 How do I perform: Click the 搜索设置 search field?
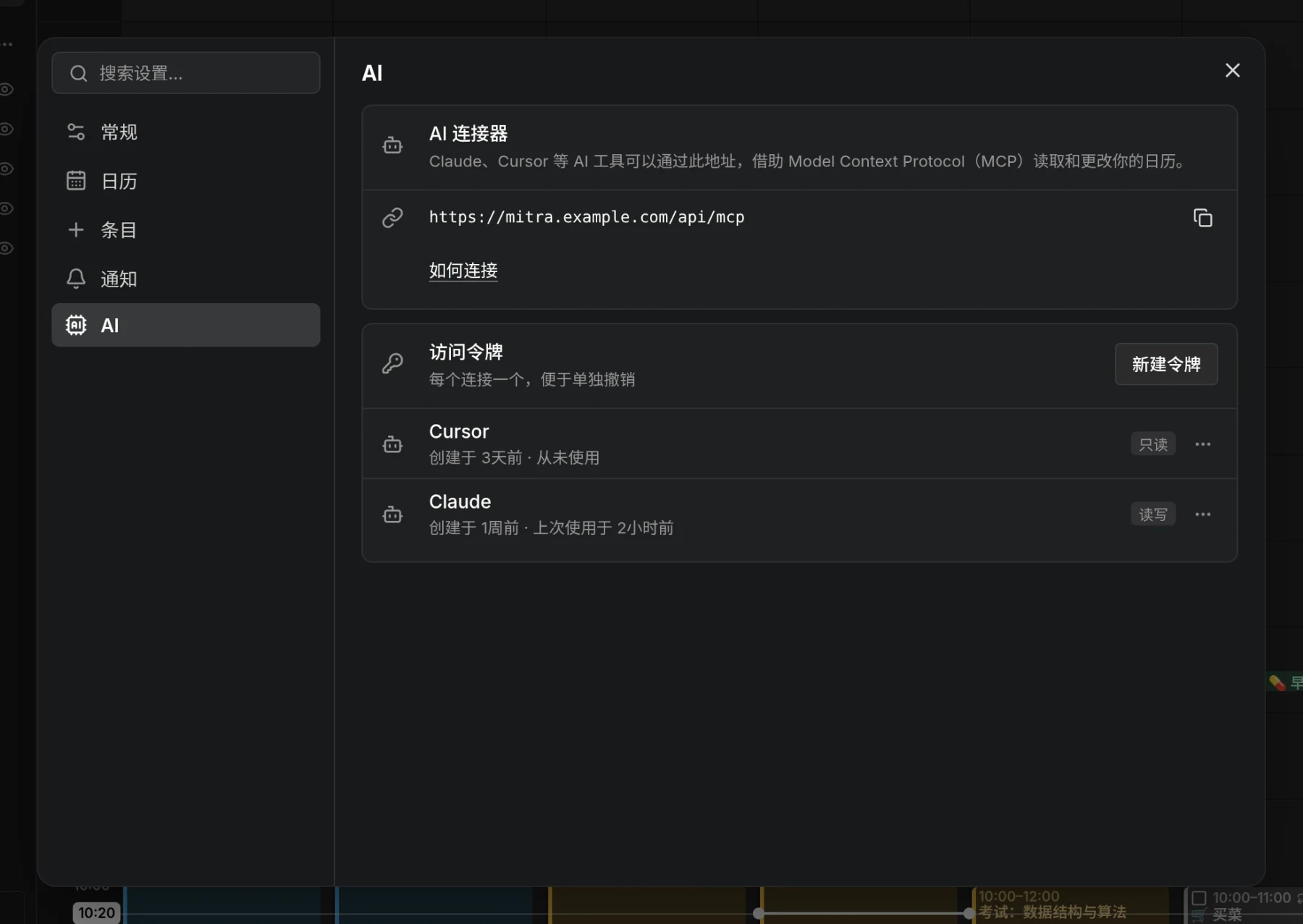point(186,73)
